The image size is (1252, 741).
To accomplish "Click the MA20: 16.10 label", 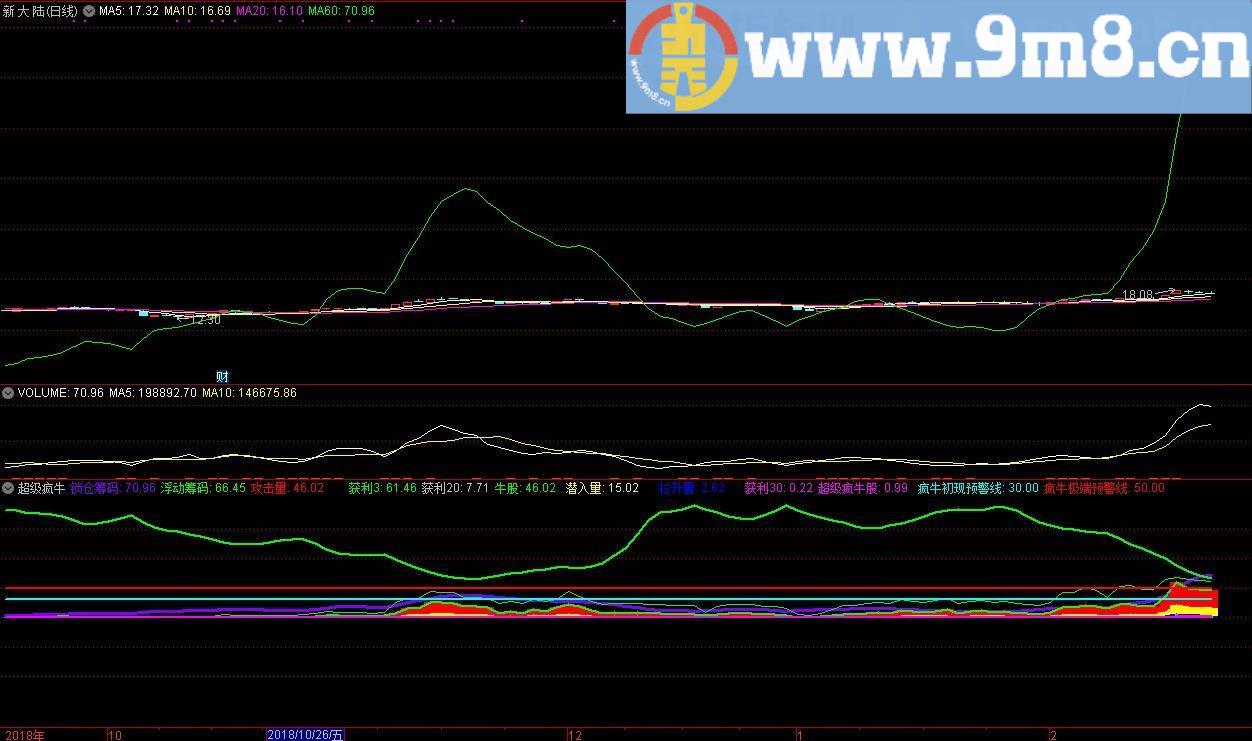I will (x=269, y=11).
